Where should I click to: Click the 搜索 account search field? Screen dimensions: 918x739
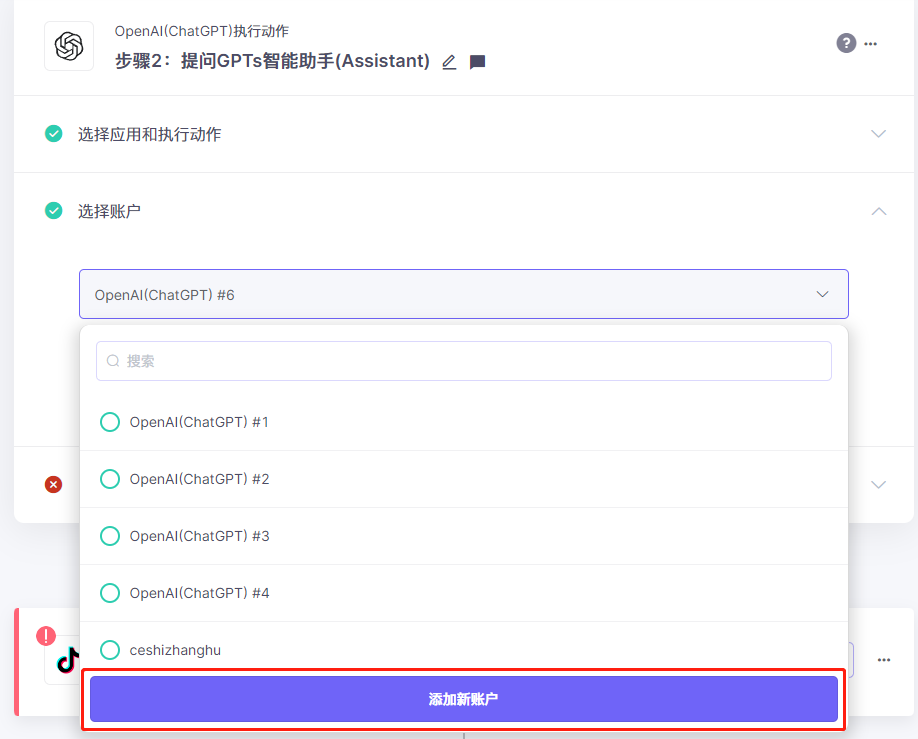(x=464, y=361)
